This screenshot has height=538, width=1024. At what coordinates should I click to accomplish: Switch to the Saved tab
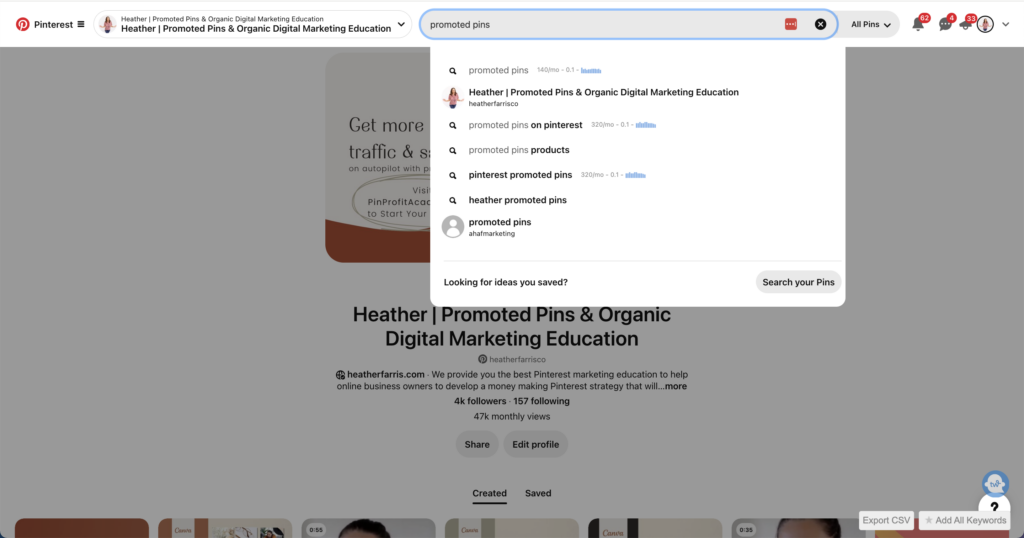click(x=538, y=493)
